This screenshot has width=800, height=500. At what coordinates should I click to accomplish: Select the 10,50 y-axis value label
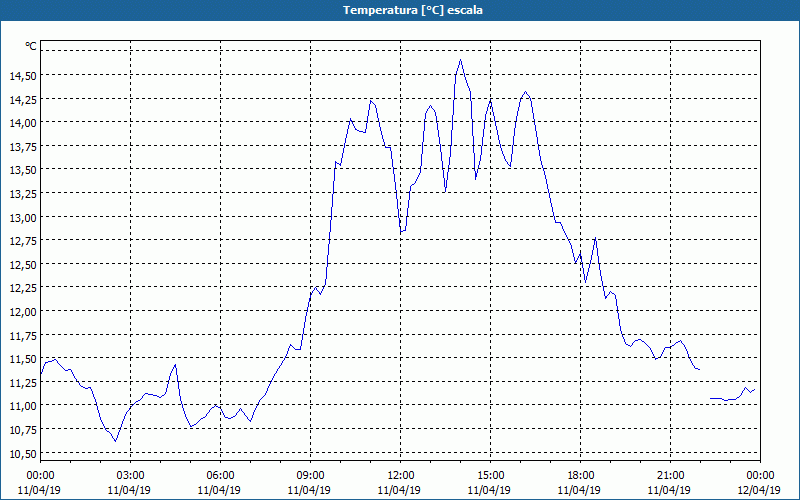coord(22,454)
